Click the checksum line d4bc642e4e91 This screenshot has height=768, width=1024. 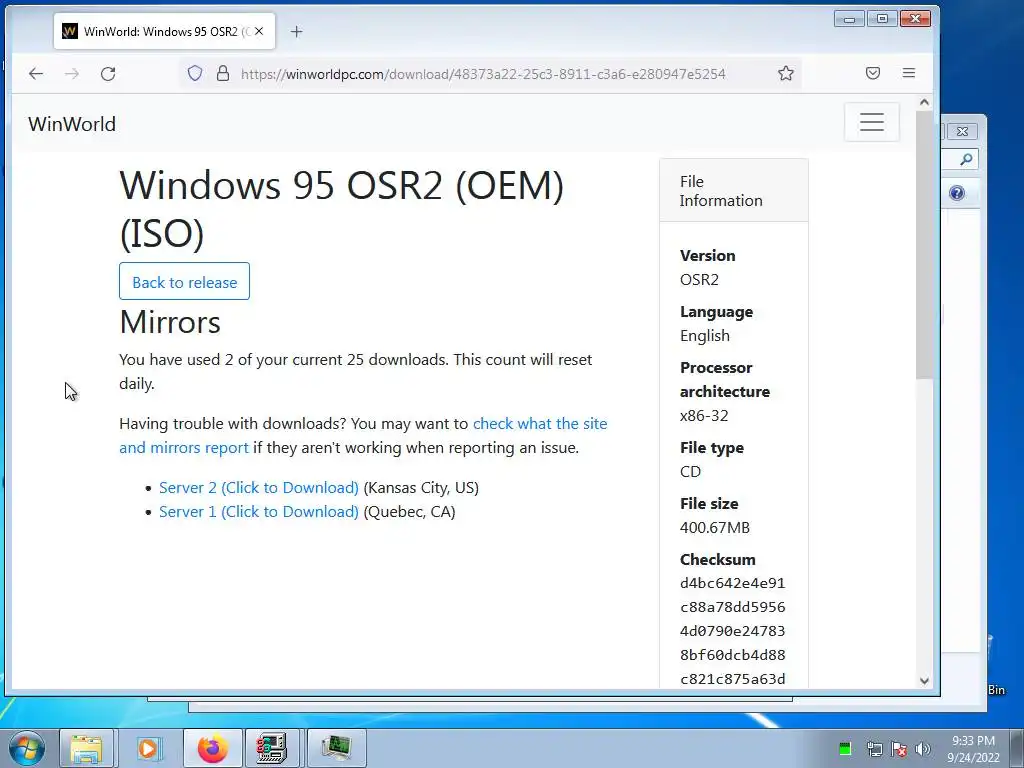pos(732,583)
